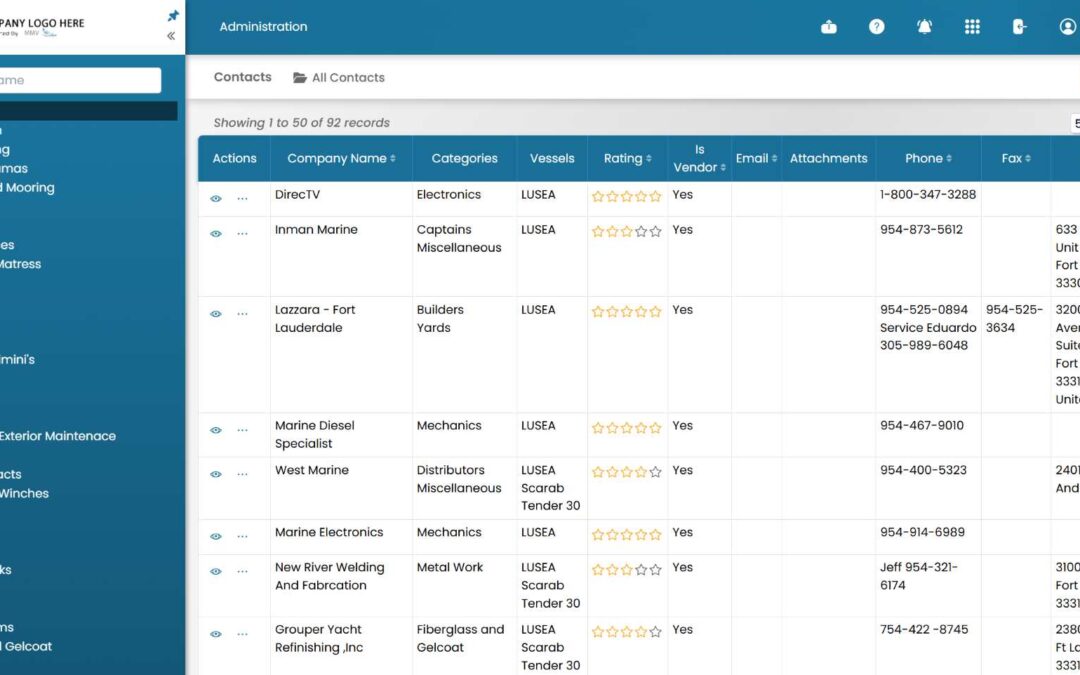Open the user profile icon
1080x675 pixels.
[1067, 27]
